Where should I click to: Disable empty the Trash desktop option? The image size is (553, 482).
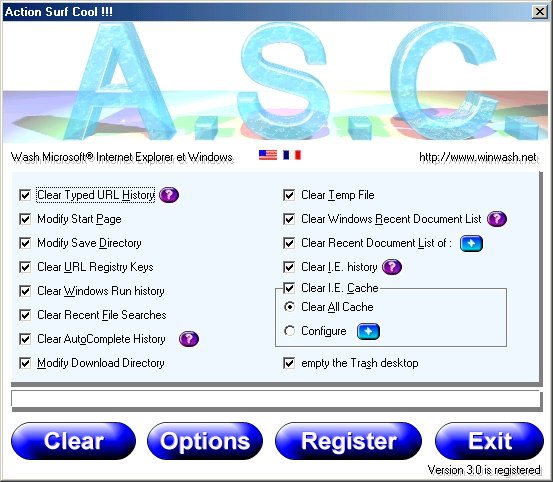pyautogui.click(x=289, y=363)
